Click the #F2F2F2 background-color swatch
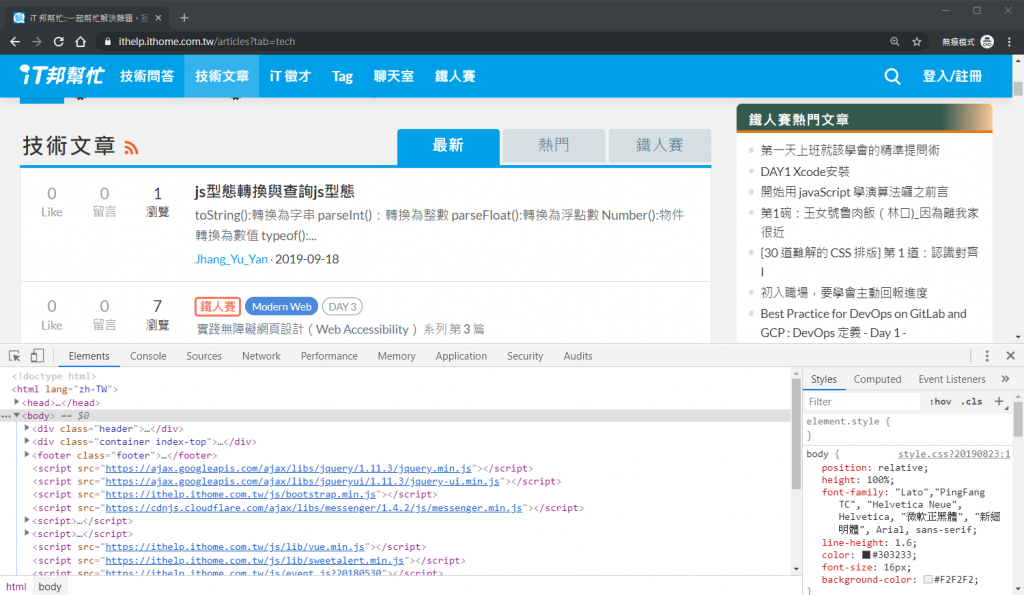Image resolution: width=1024 pixels, height=595 pixels. pyautogui.click(x=927, y=579)
